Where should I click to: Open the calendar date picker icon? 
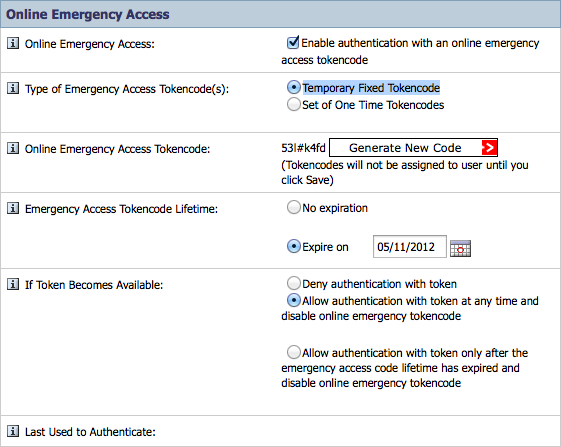coord(460,248)
